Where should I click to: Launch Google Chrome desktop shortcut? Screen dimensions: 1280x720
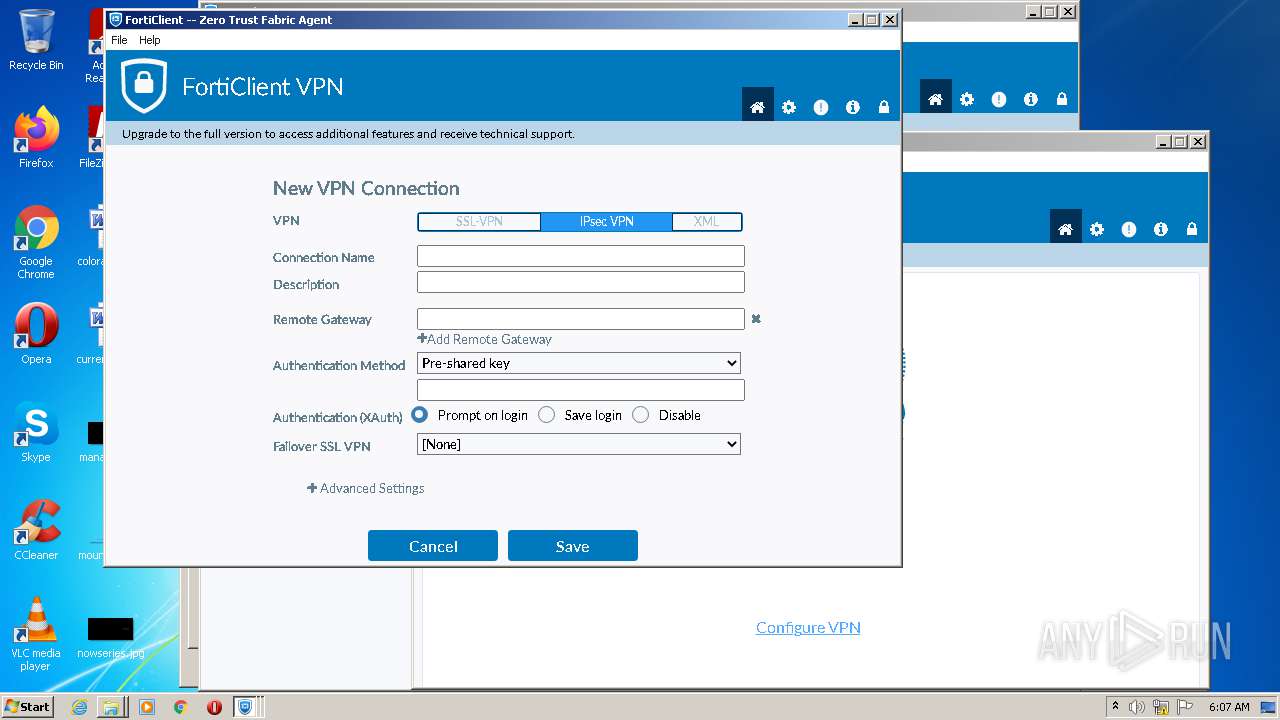36,242
